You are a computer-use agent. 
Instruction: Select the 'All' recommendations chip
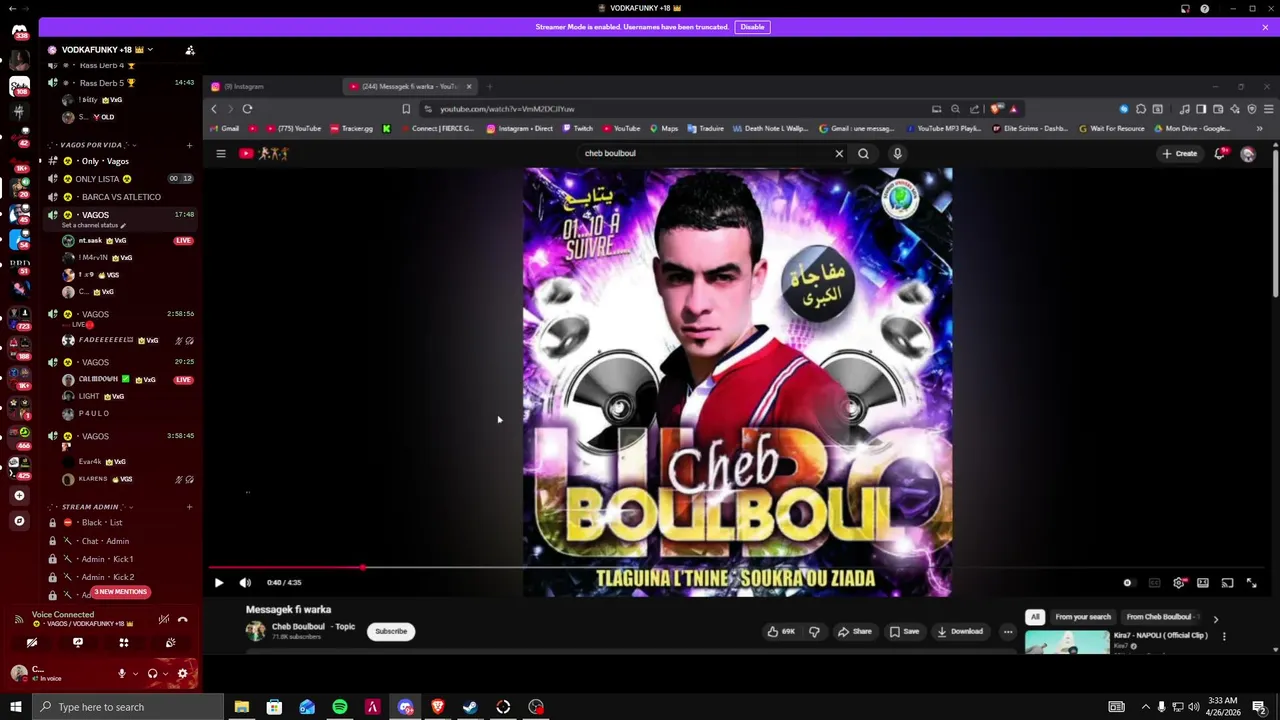[1035, 617]
